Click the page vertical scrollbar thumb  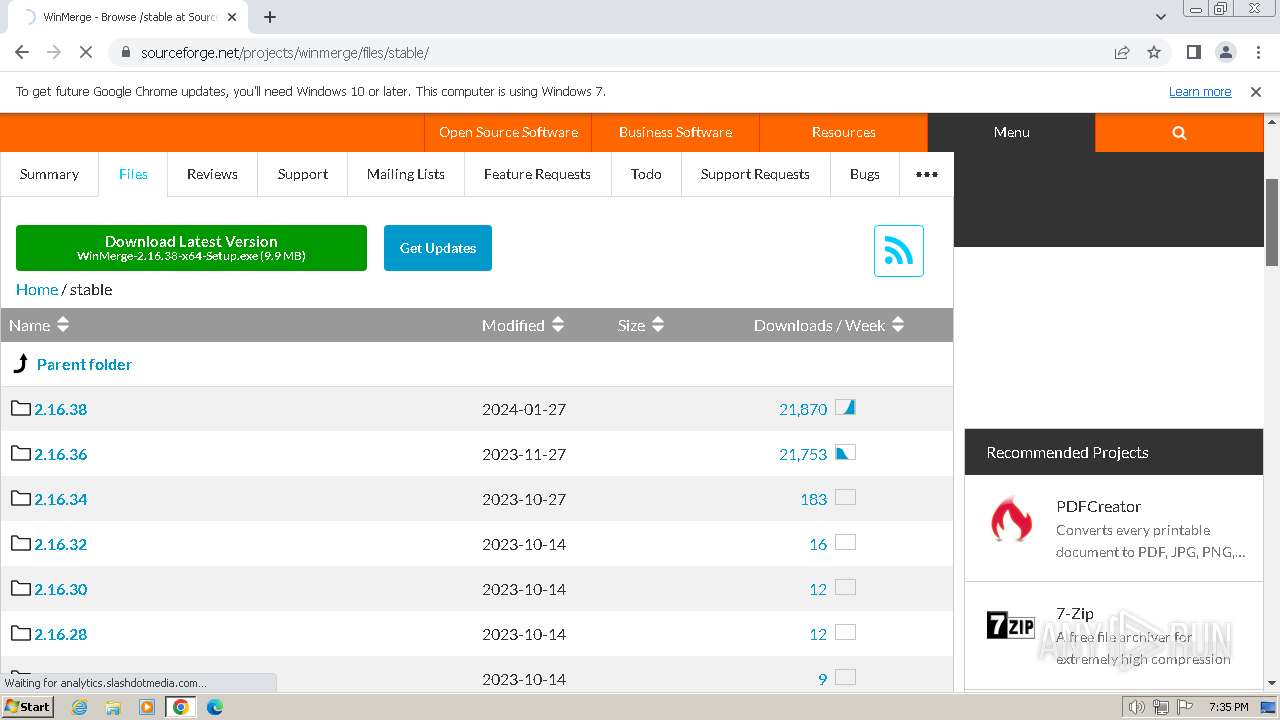[1272, 222]
